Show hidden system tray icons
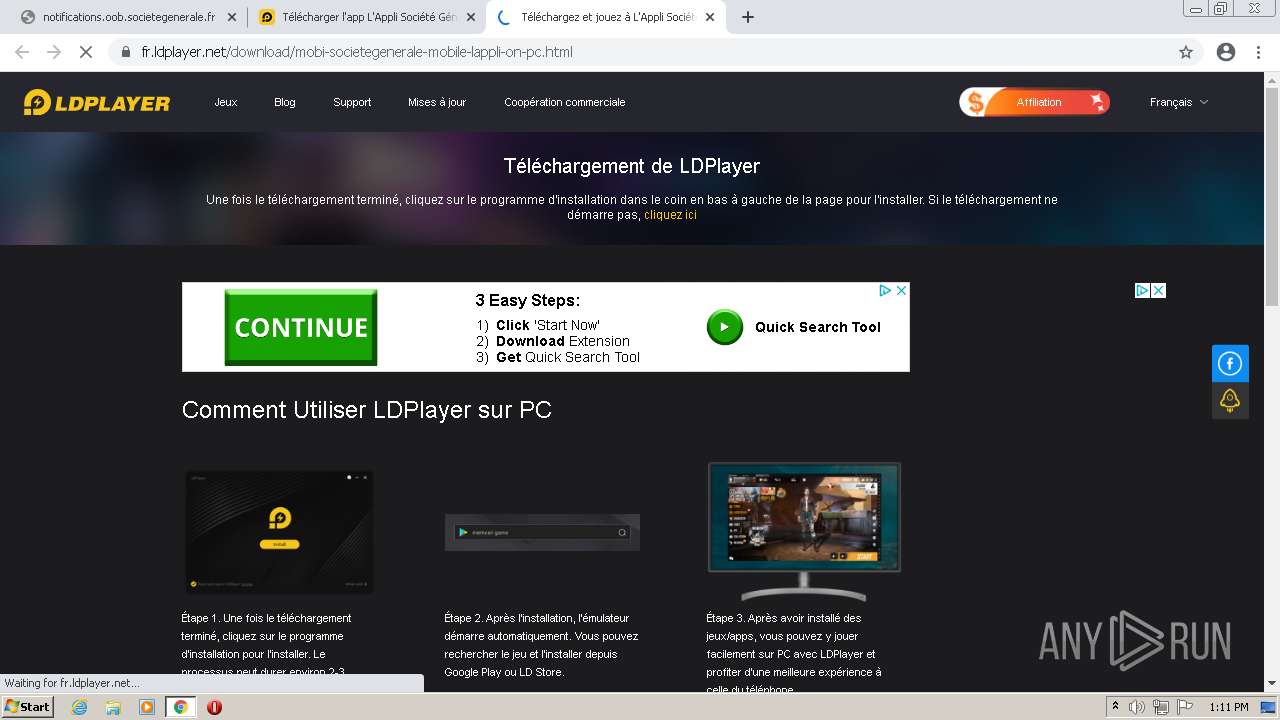 click(1115, 707)
